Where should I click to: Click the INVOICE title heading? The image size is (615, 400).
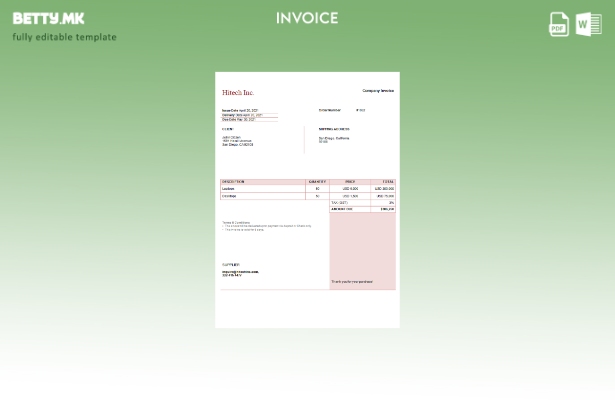pos(307,18)
